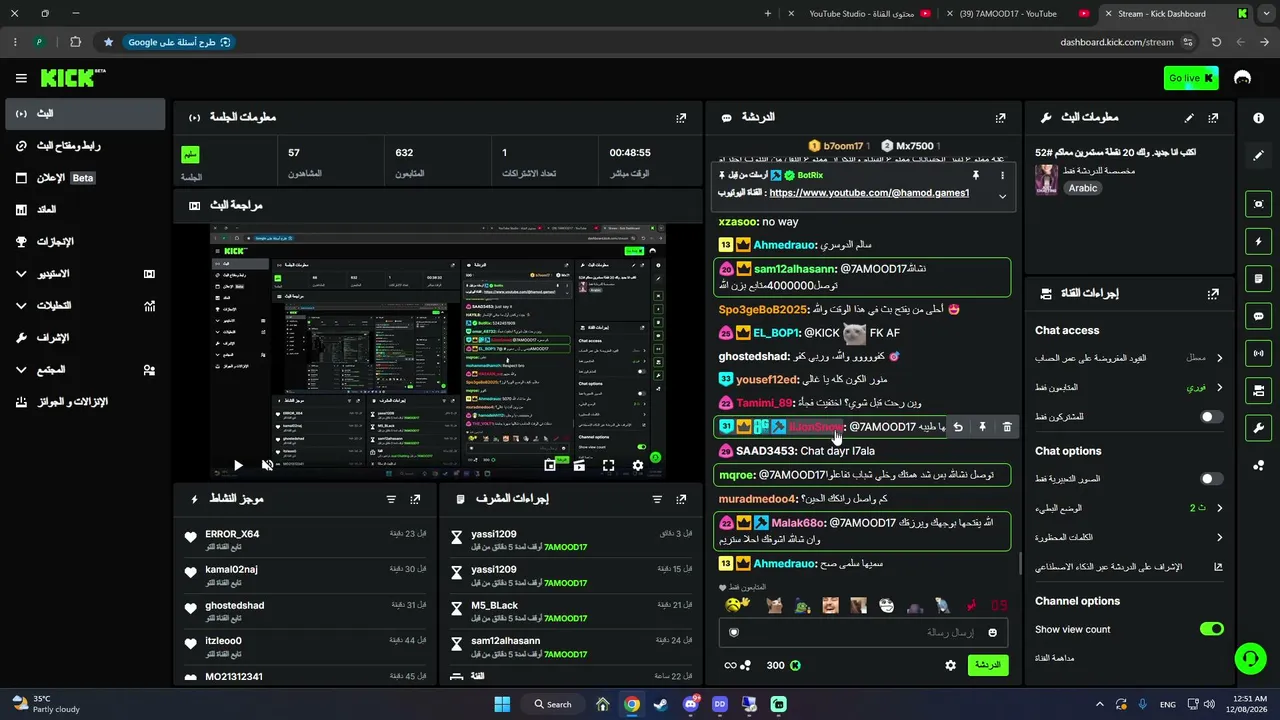The height and width of the screenshot is (720, 1280).
Task: Send message with green الدردشة button
Action: point(988,665)
